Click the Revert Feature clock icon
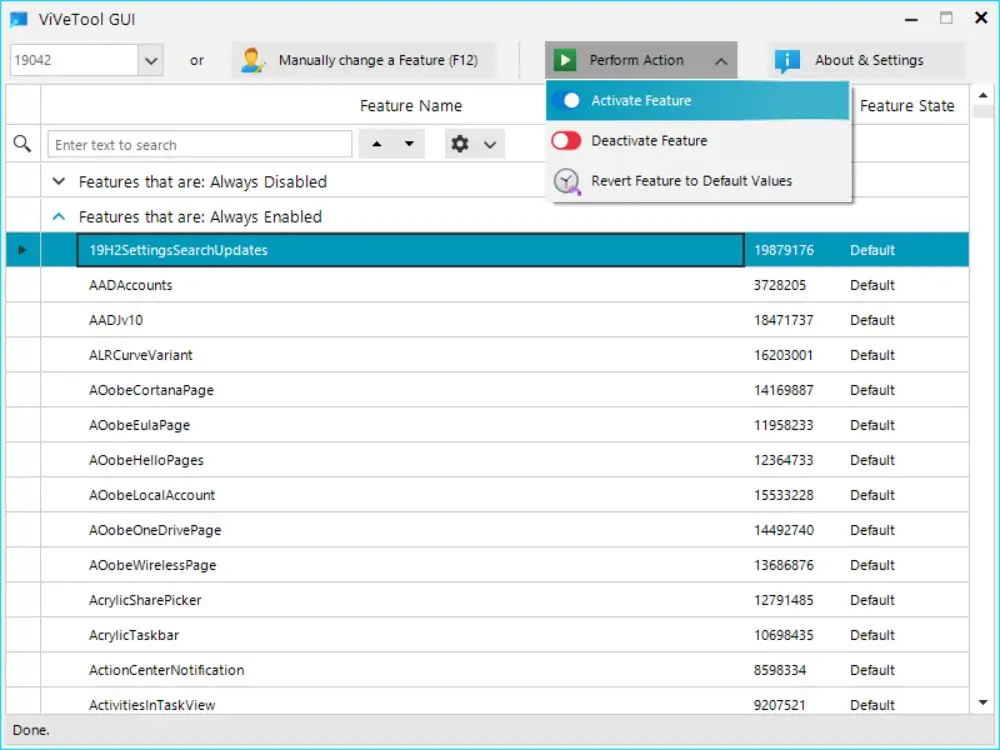 [x=567, y=181]
